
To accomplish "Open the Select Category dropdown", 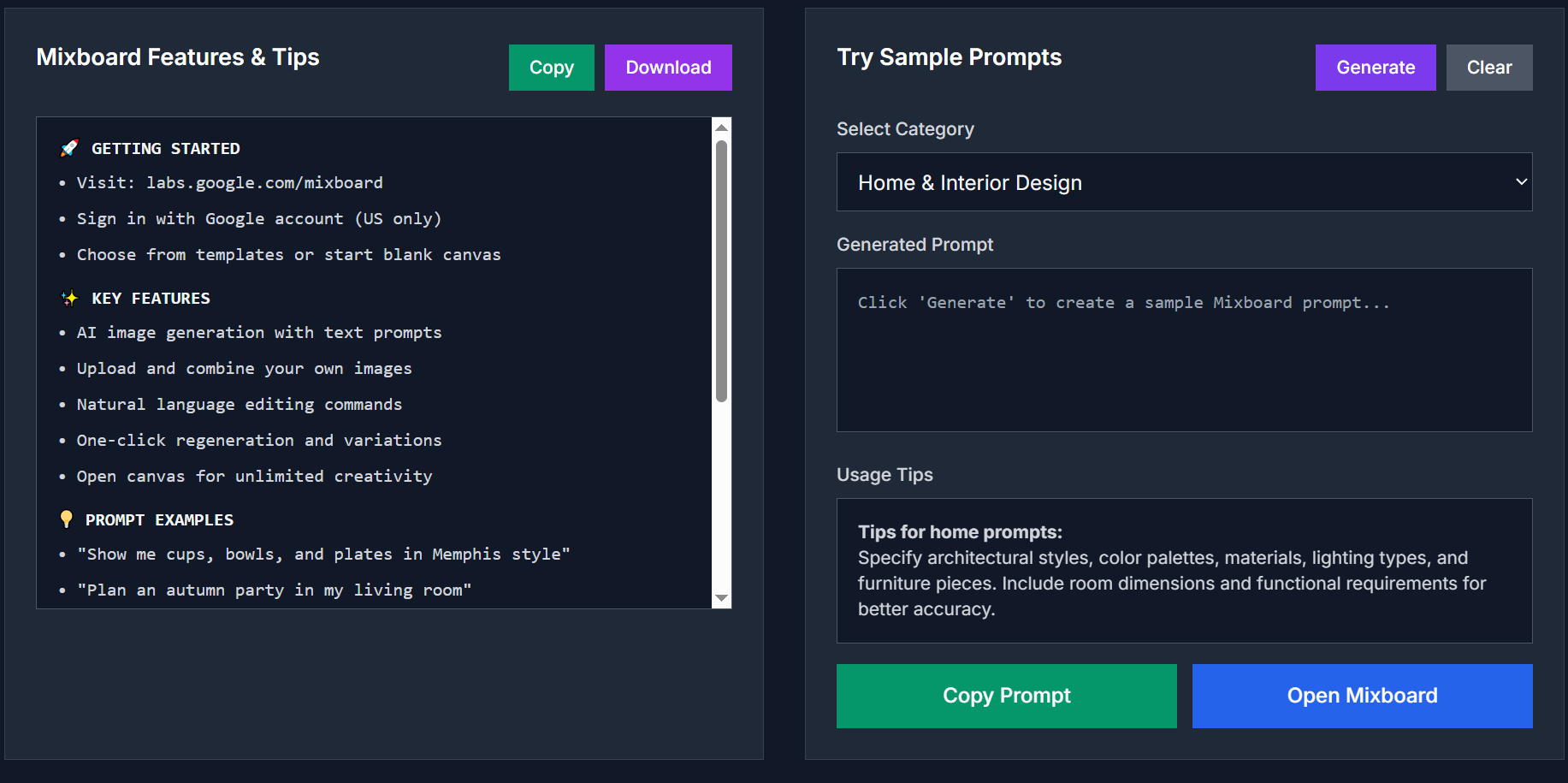I will (1184, 182).
